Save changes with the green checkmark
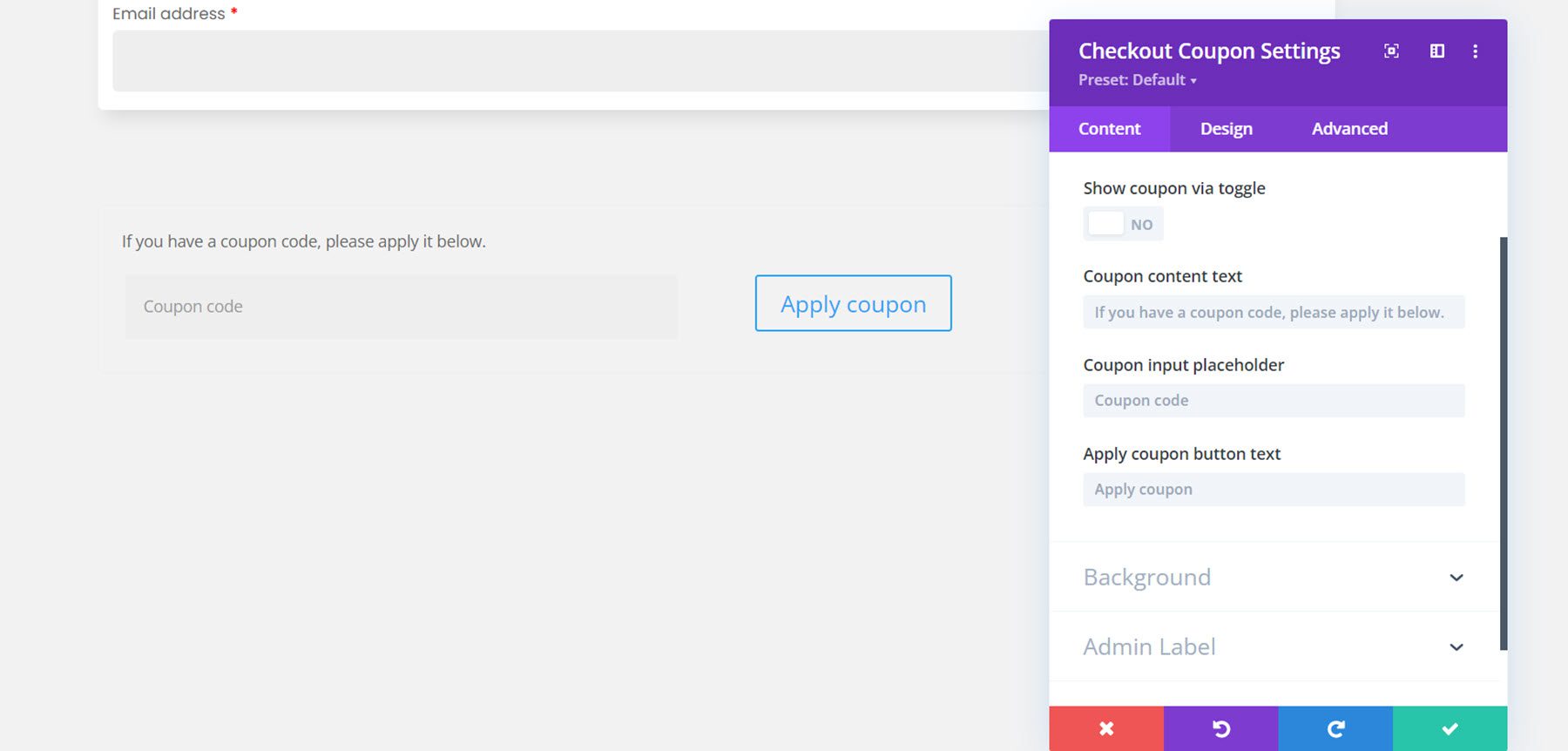This screenshot has width=1568, height=751. tap(1450, 728)
